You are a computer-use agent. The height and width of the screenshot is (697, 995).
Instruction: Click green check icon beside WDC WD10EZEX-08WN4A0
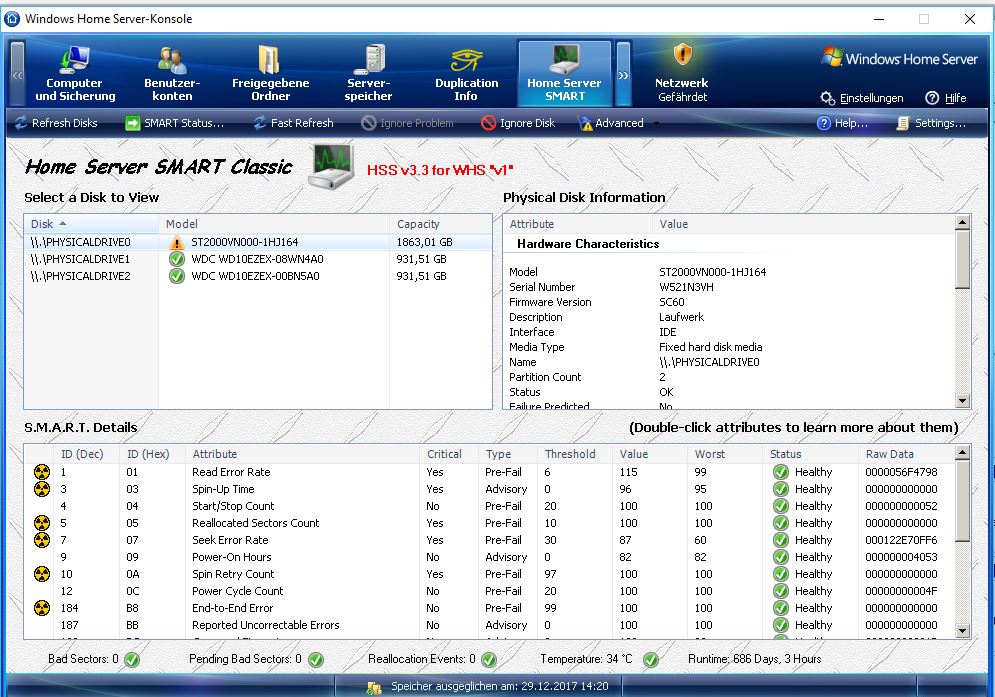coord(176,259)
